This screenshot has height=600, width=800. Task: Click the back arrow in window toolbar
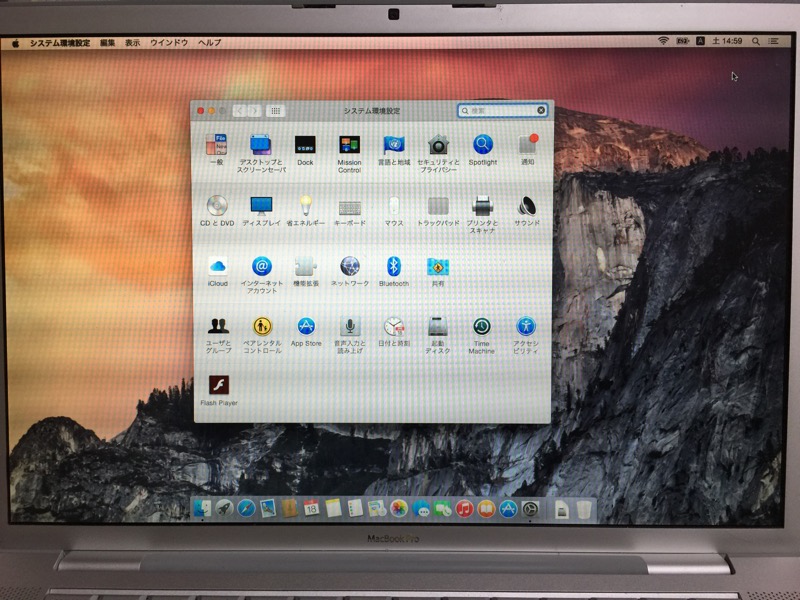point(240,111)
